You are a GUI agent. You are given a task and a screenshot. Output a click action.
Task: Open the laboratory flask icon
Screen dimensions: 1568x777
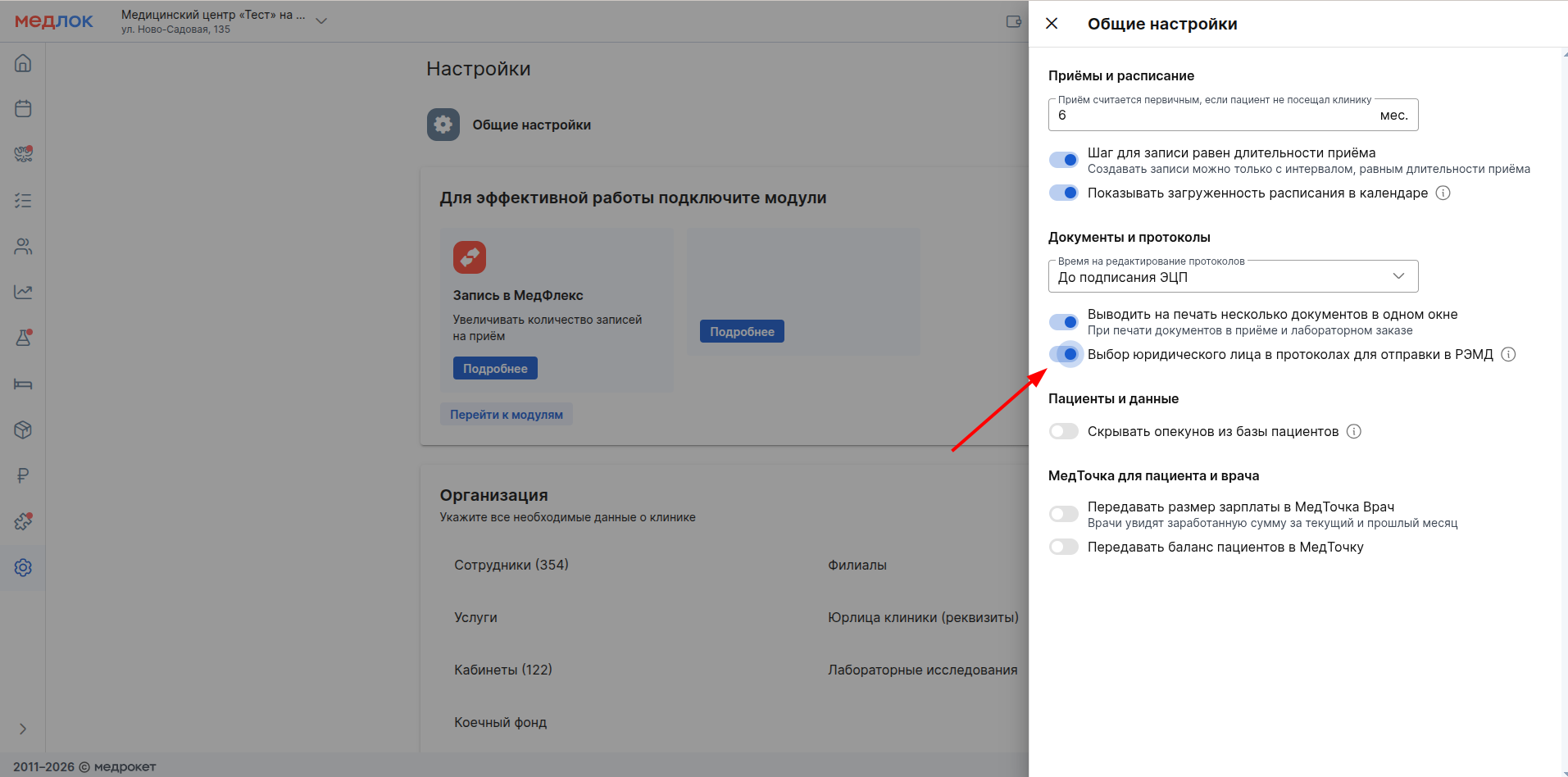point(23,338)
